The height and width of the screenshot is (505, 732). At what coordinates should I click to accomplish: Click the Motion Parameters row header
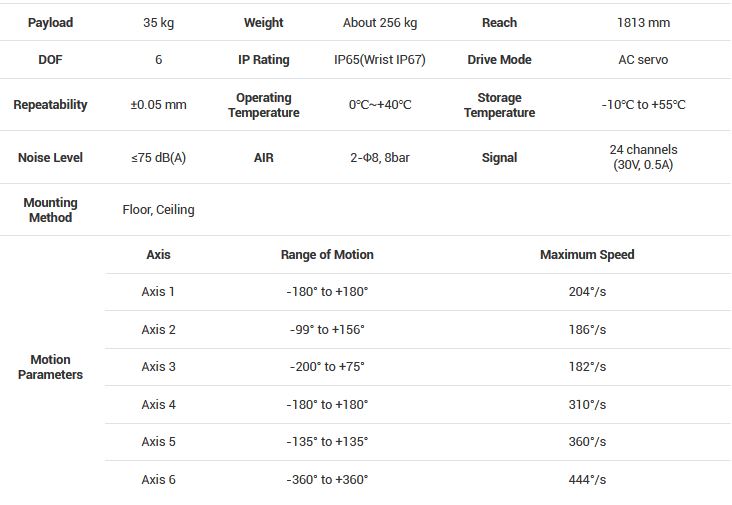click(50, 367)
